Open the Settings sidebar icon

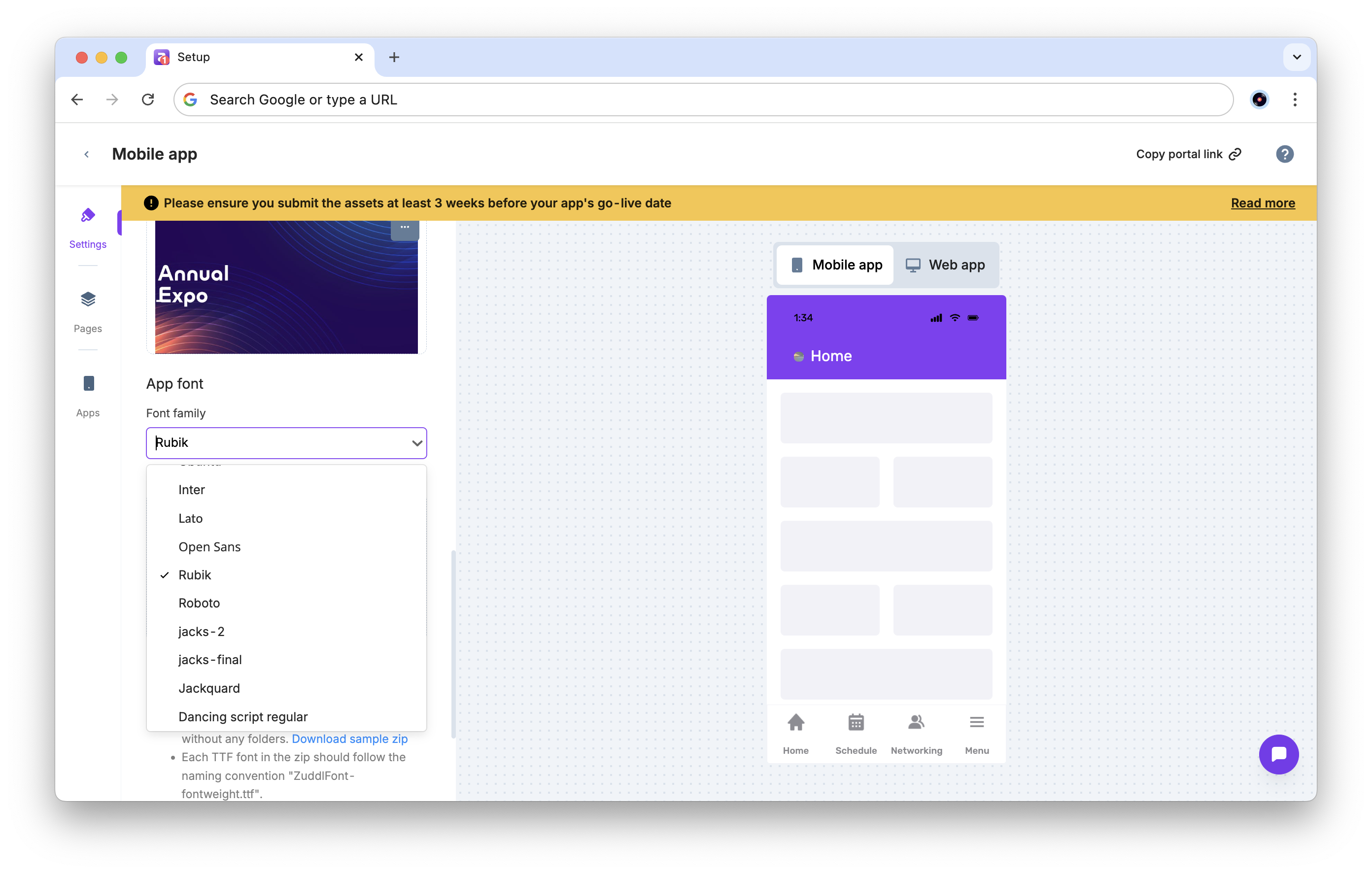[x=88, y=216]
